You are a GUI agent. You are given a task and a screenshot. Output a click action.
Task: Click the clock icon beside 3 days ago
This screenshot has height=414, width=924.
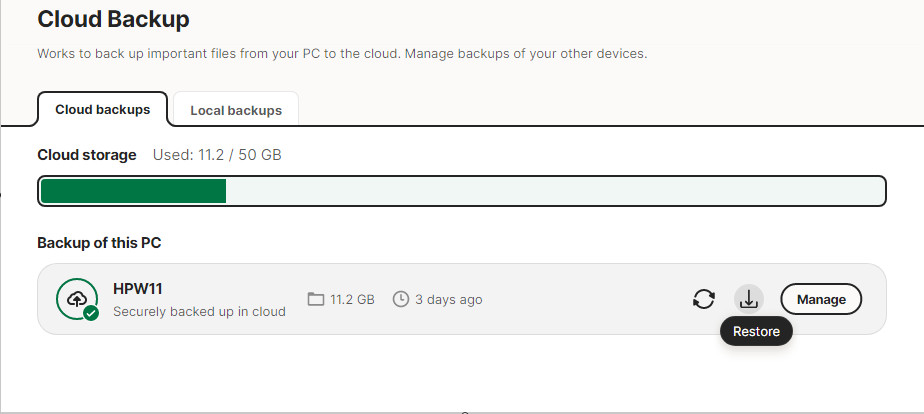point(401,299)
